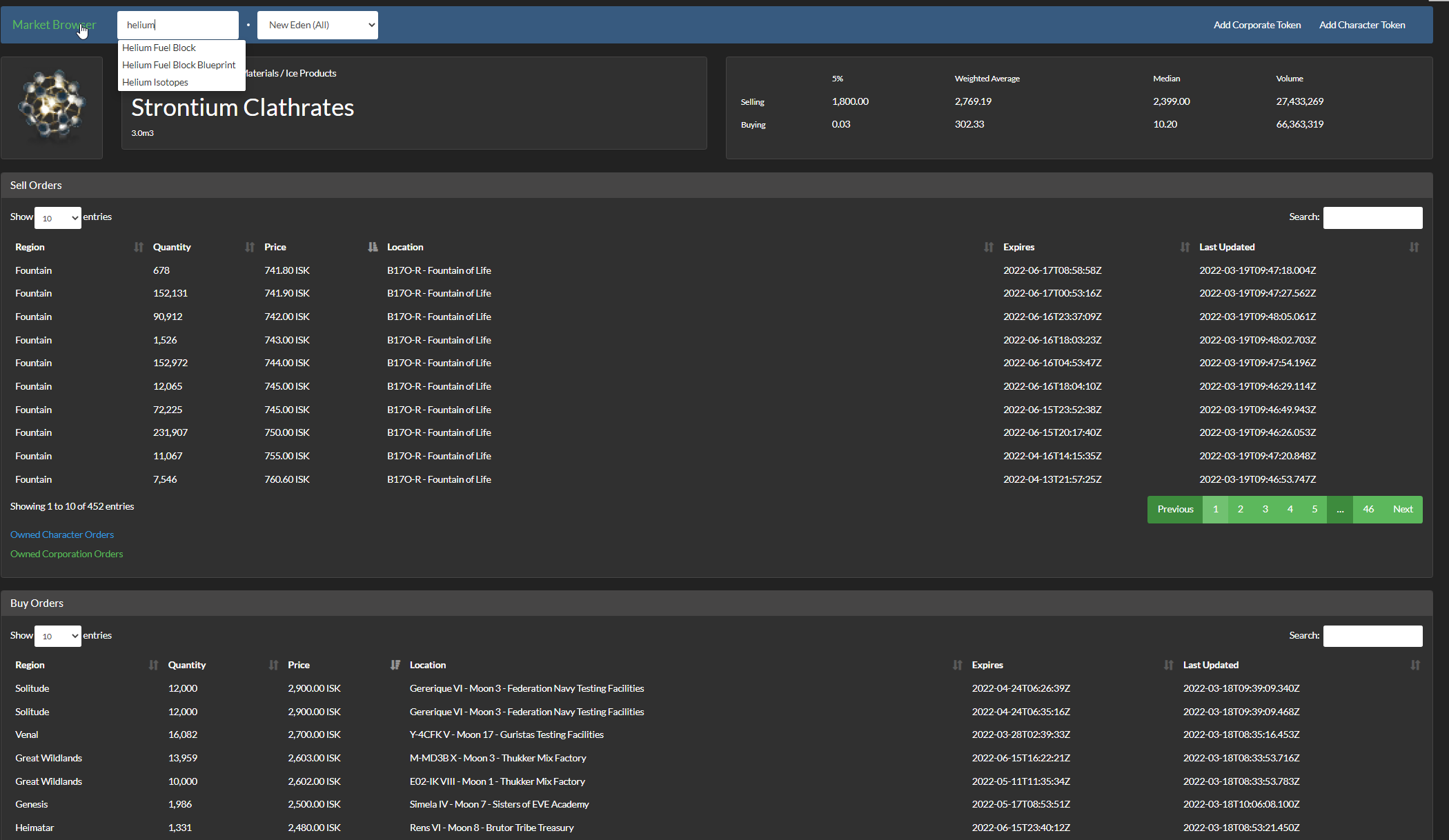Sort Buy Orders by Location sort icon
Image resolution: width=1449 pixels, height=840 pixels.
957,665
